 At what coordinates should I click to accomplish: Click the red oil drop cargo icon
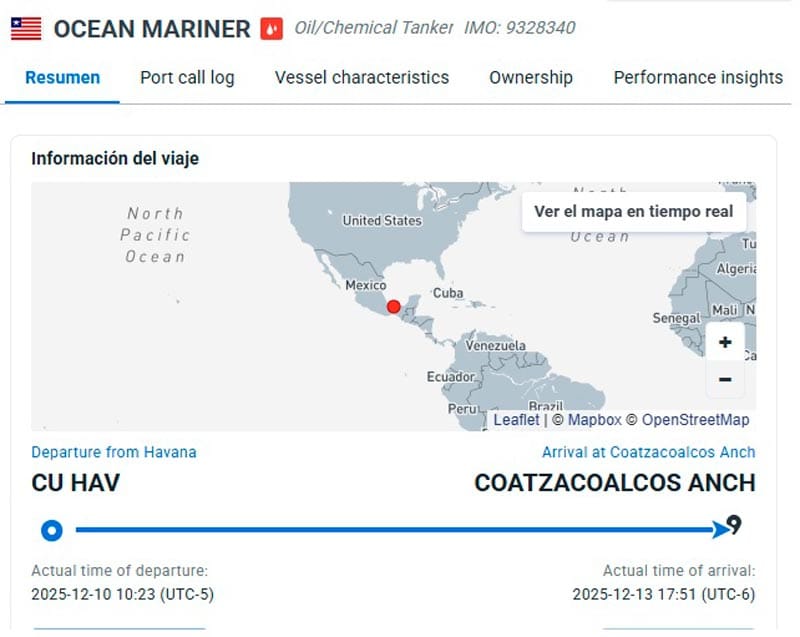[x=271, y=28]
